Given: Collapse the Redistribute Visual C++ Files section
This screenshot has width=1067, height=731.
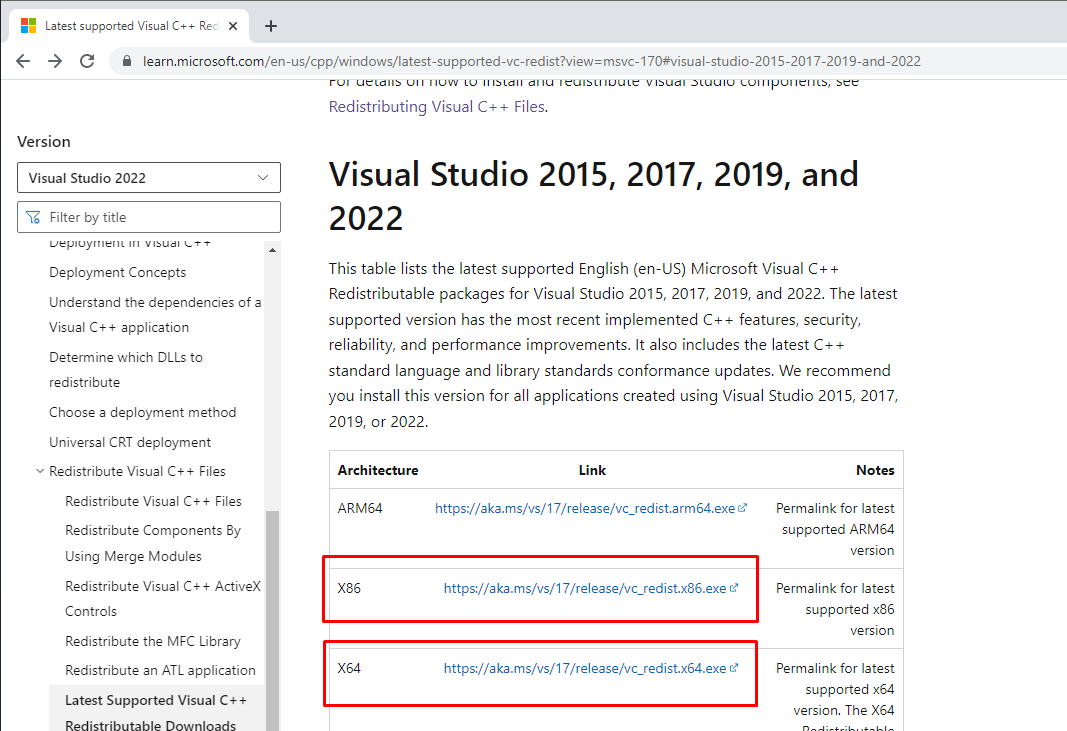Looking at the screenshot, I should [39, 471].
